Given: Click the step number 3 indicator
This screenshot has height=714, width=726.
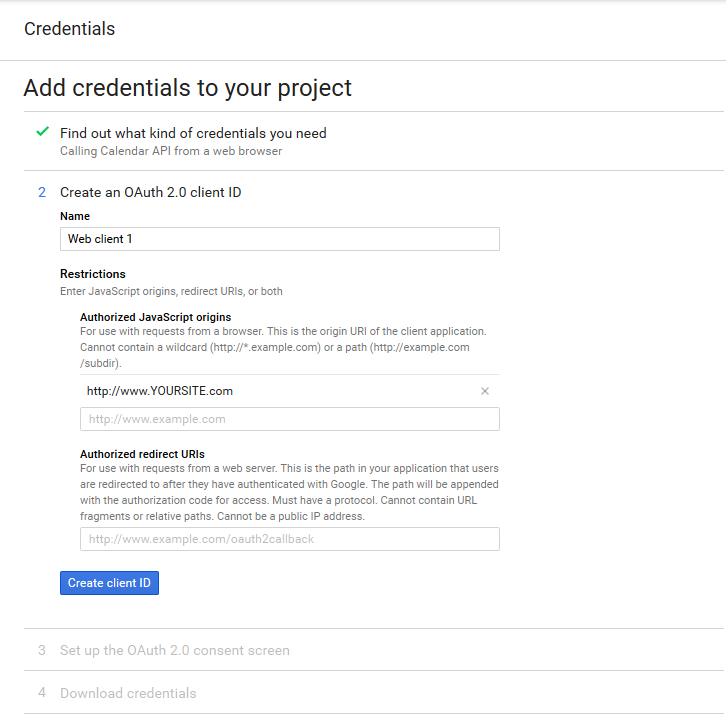Looking at the screenshot, I should point(42,650).
